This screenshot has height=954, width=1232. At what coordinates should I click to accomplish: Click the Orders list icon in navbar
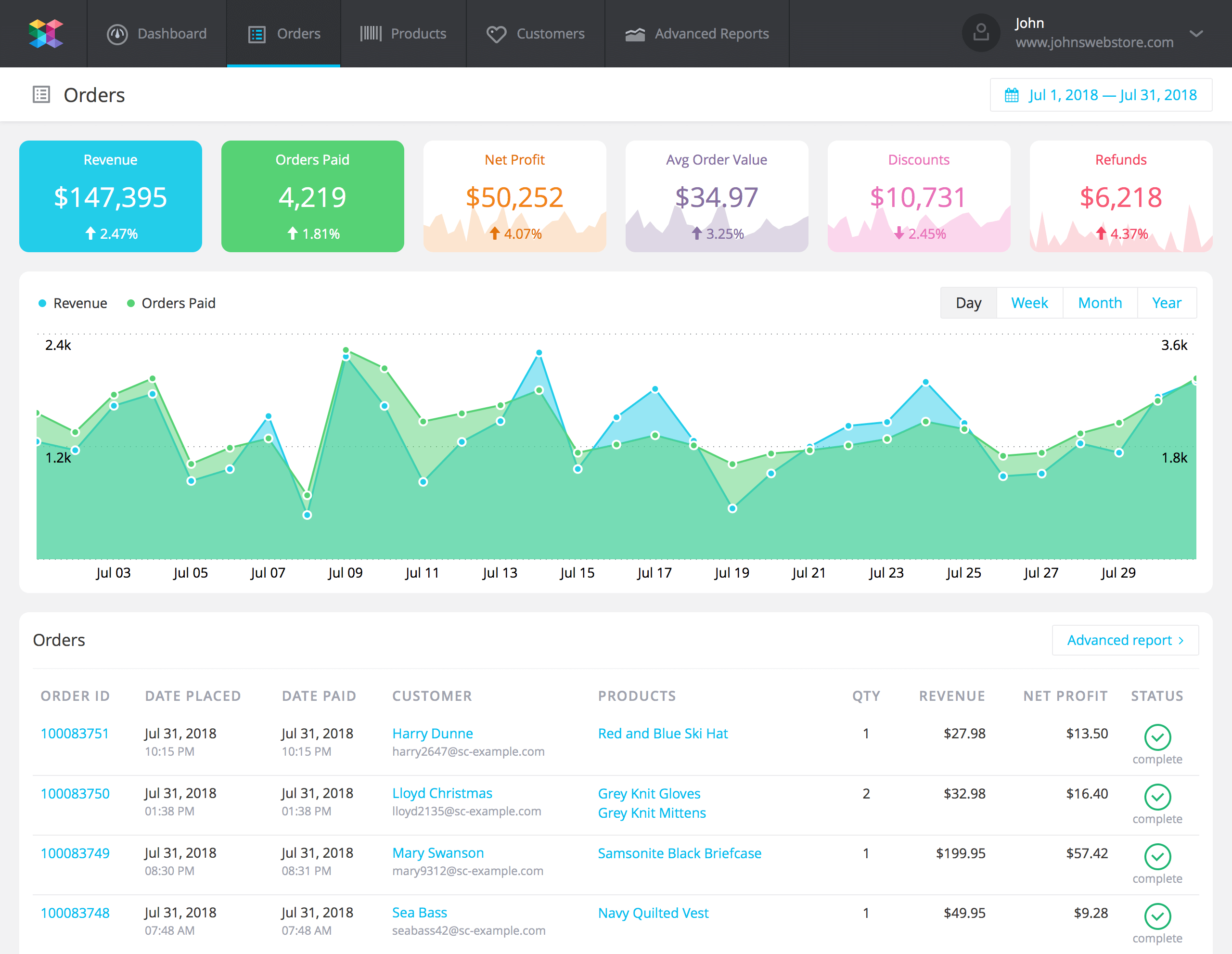(x=257, y=34)
